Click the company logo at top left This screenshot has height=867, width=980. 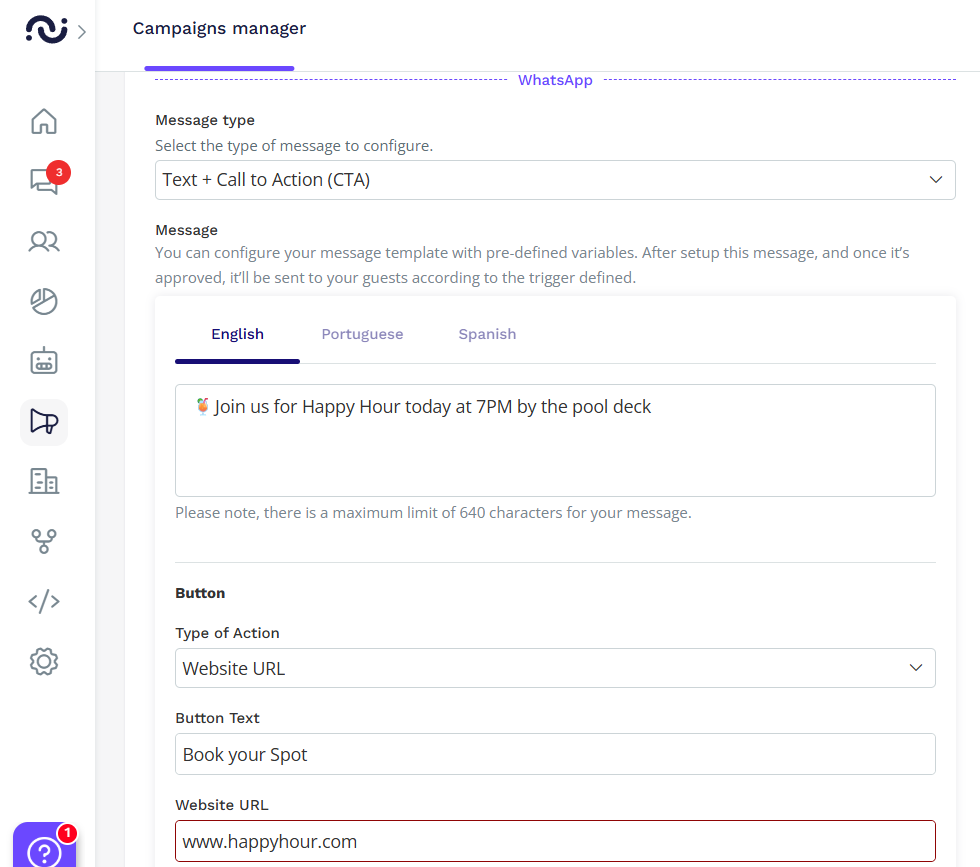pos(46,30)
